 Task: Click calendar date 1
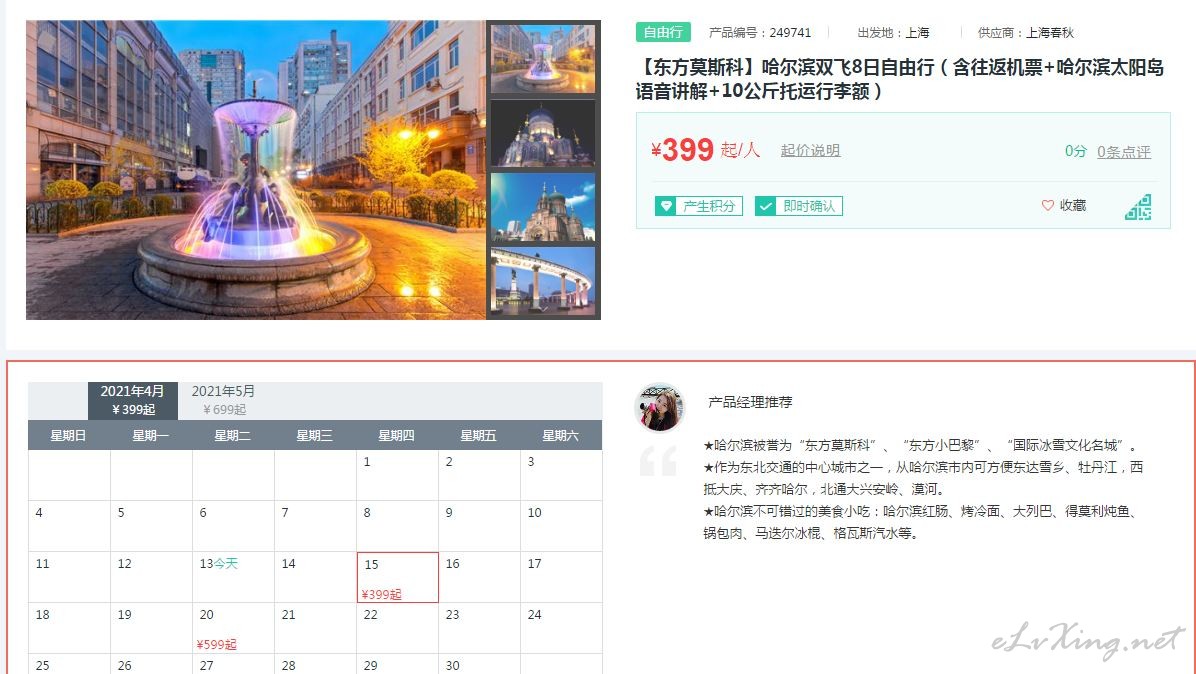tap(397, 475)
